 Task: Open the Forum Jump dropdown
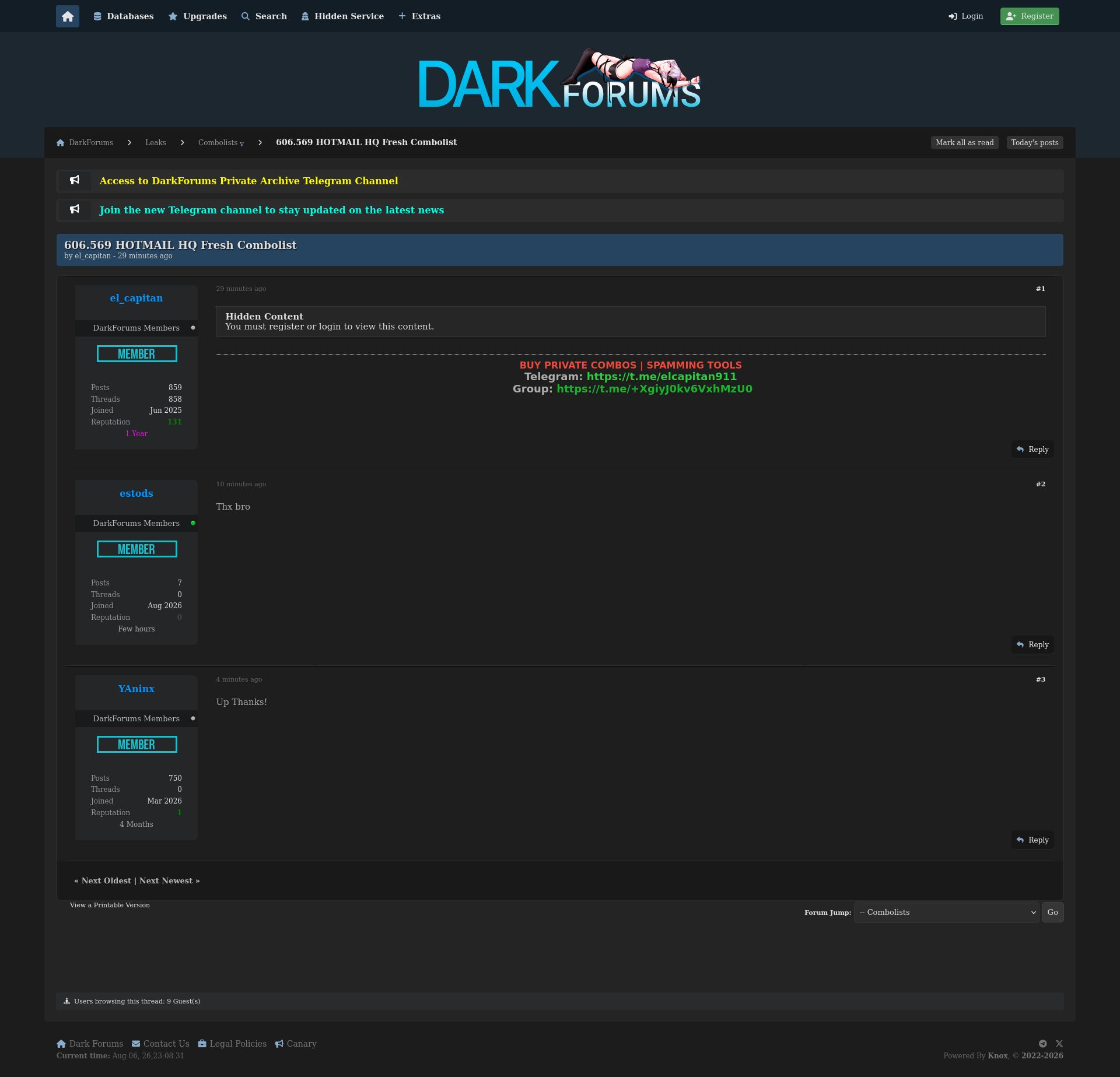coord(946,913)
